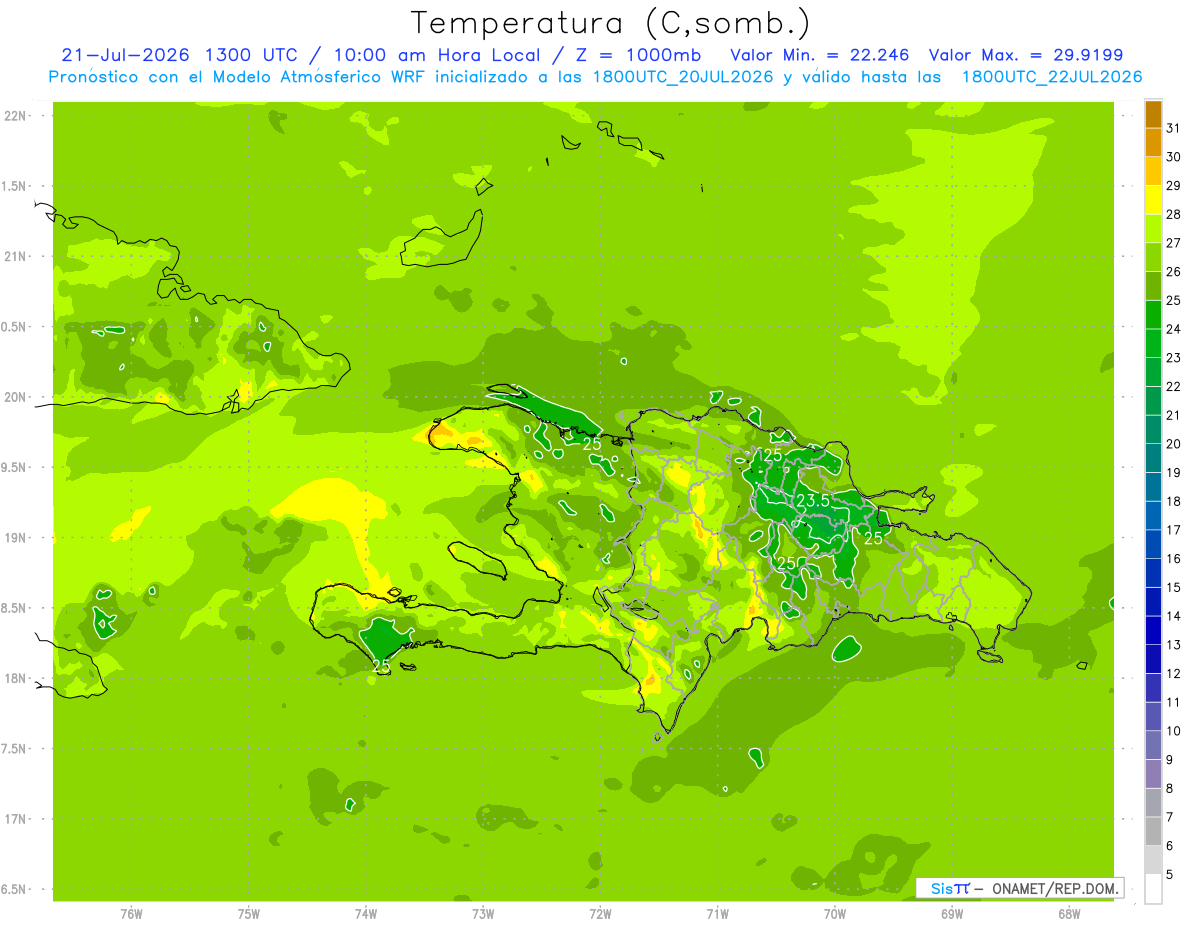Viewport: 1200px width, 927px height.
Task: Click latitude label '21N'
Action: coord(14,256)
